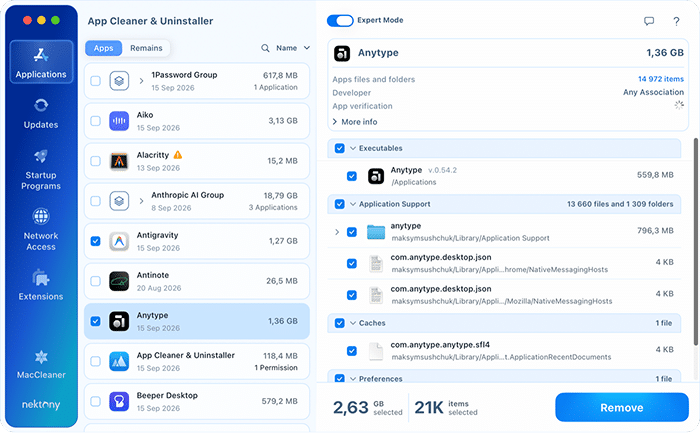This screenshot has height=433, width=700.
Task: Open the 14 972 items link
Action: coord(661,79)
